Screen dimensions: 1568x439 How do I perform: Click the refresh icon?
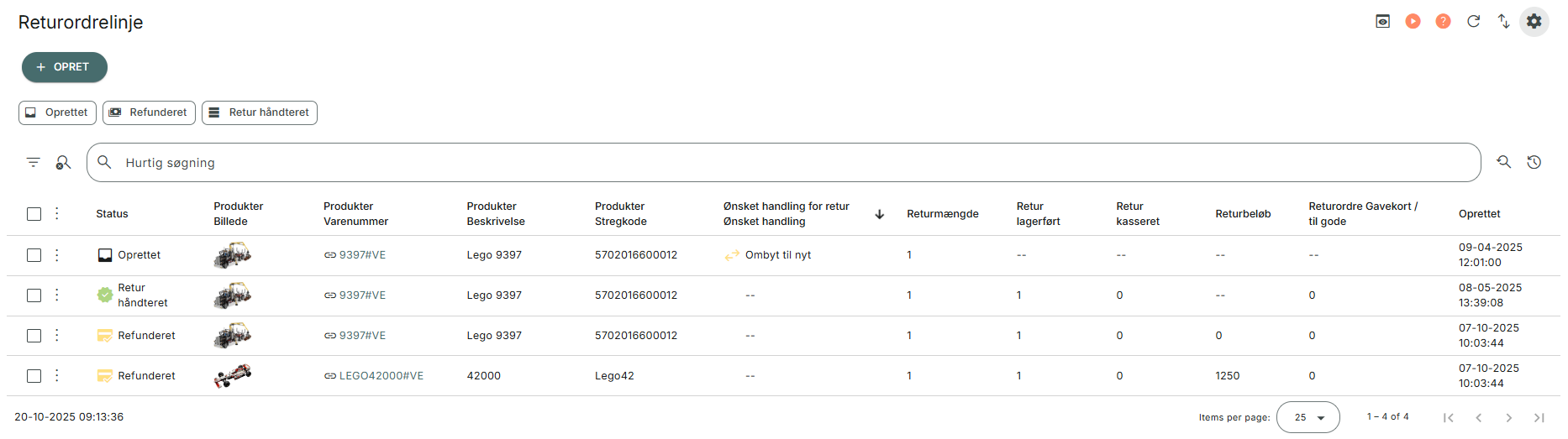1473,22
